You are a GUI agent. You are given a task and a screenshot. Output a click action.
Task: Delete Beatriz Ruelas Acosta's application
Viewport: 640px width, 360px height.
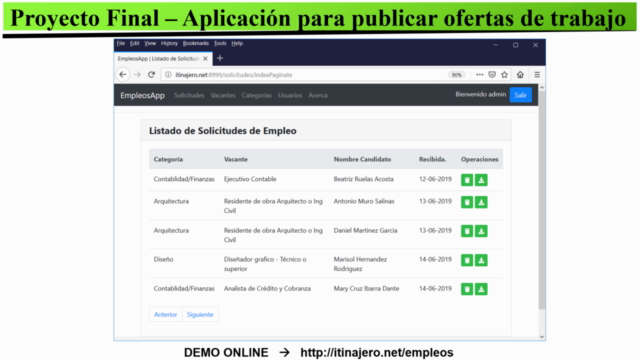click(467, 180)
